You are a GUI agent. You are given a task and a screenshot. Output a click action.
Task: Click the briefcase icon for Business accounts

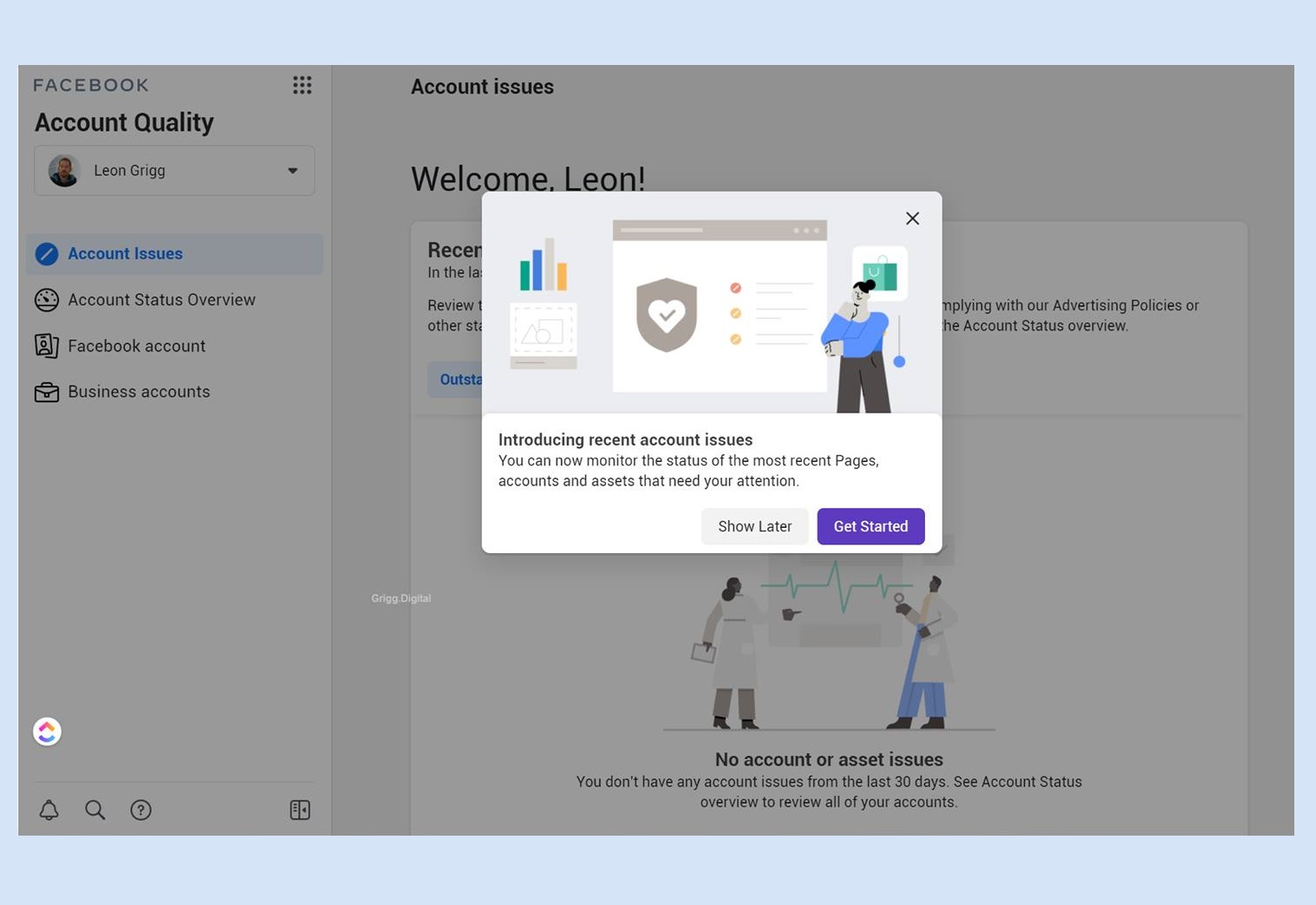click(45, 391)
